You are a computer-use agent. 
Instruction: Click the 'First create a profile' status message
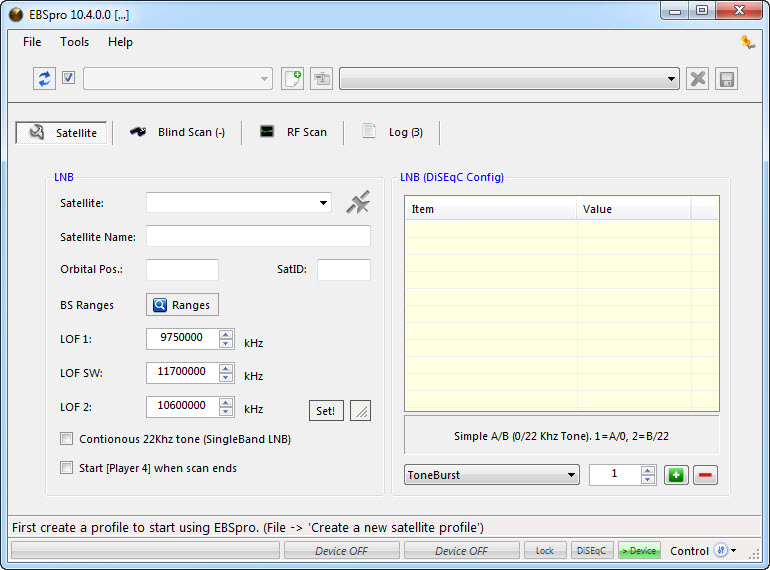pos(248,527)
